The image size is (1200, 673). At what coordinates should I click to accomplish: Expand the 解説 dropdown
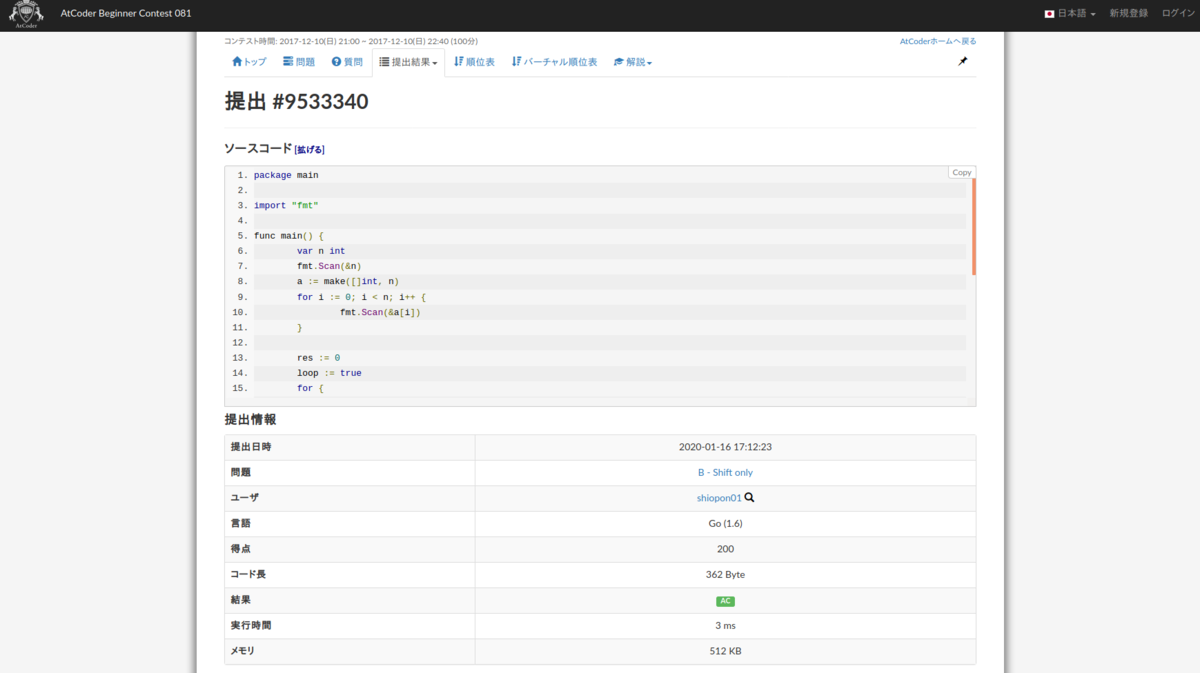click(x=632, y=61)
